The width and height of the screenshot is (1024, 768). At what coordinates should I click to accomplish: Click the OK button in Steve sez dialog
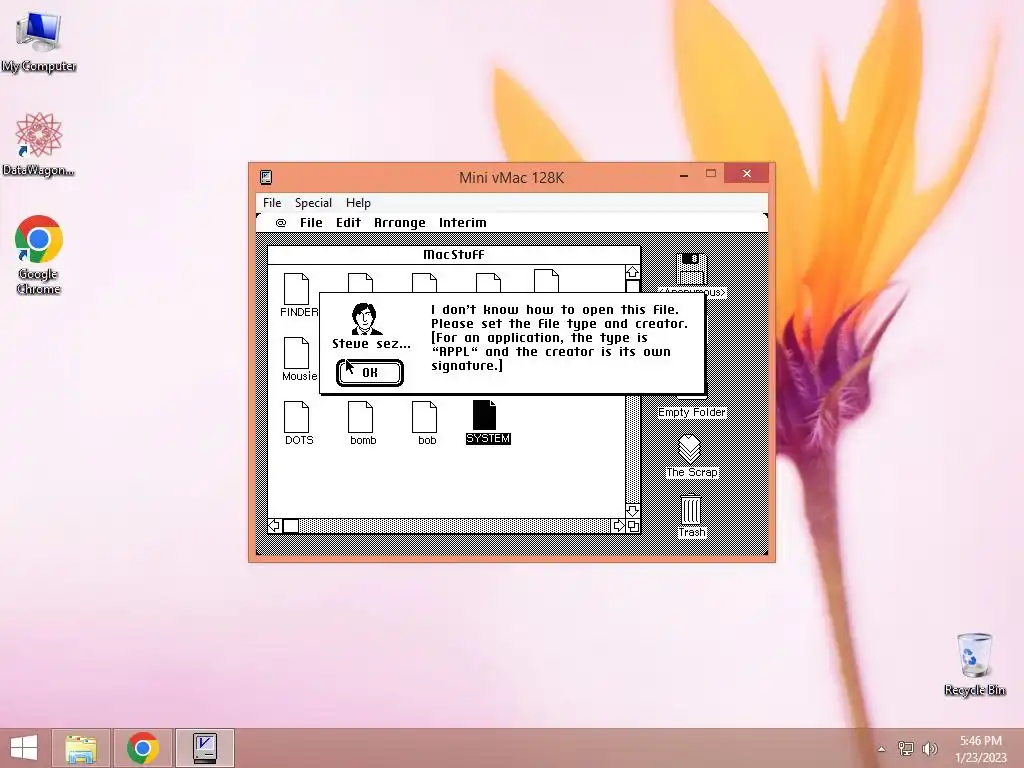370,373
